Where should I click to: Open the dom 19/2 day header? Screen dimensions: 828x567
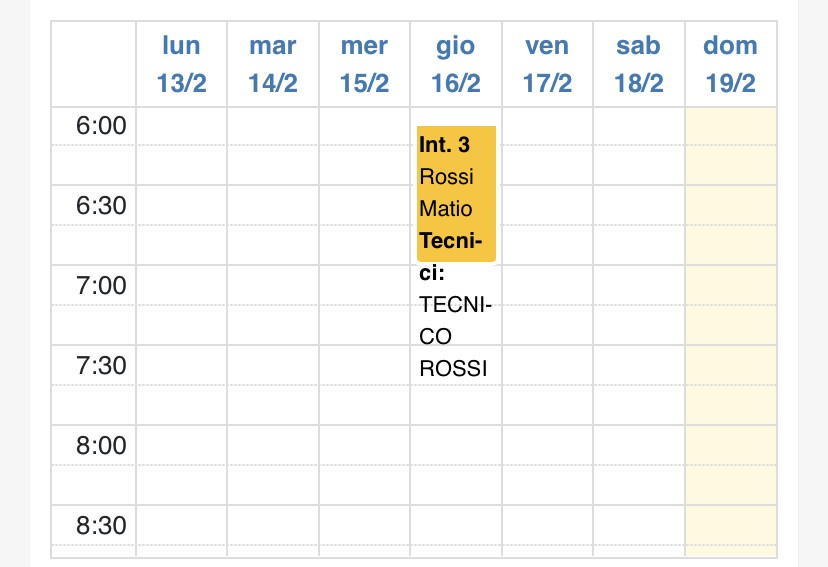coord(730,64)
